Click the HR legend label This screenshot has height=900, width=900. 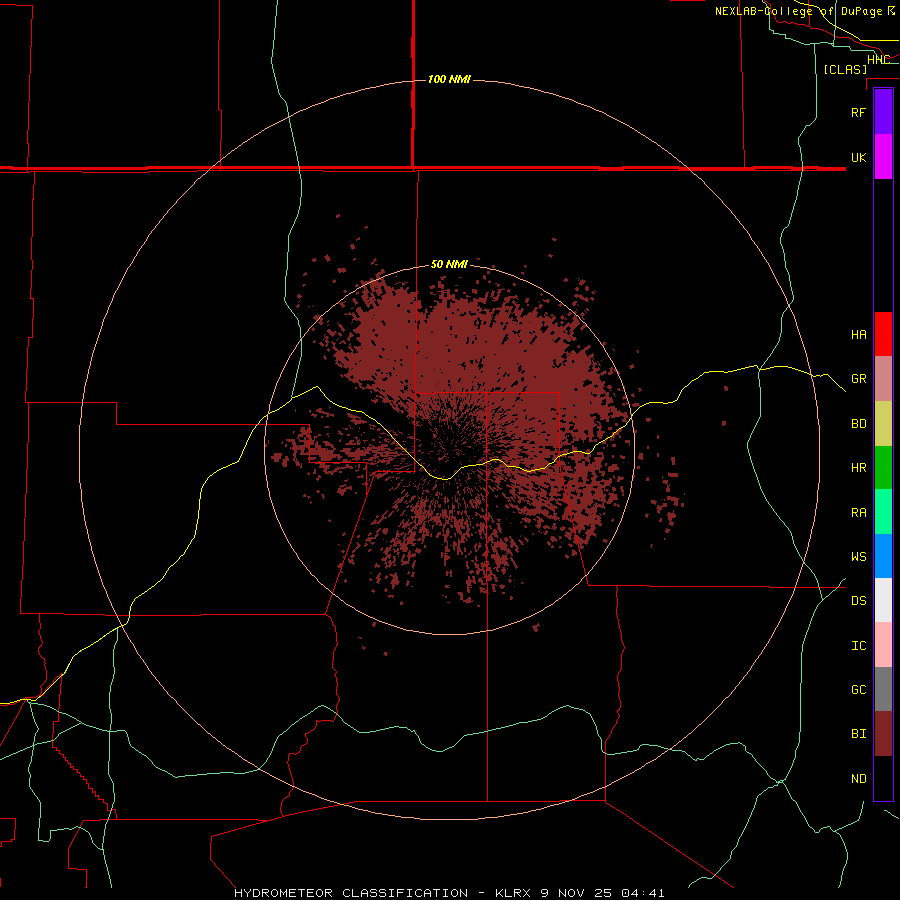(858, 468)
